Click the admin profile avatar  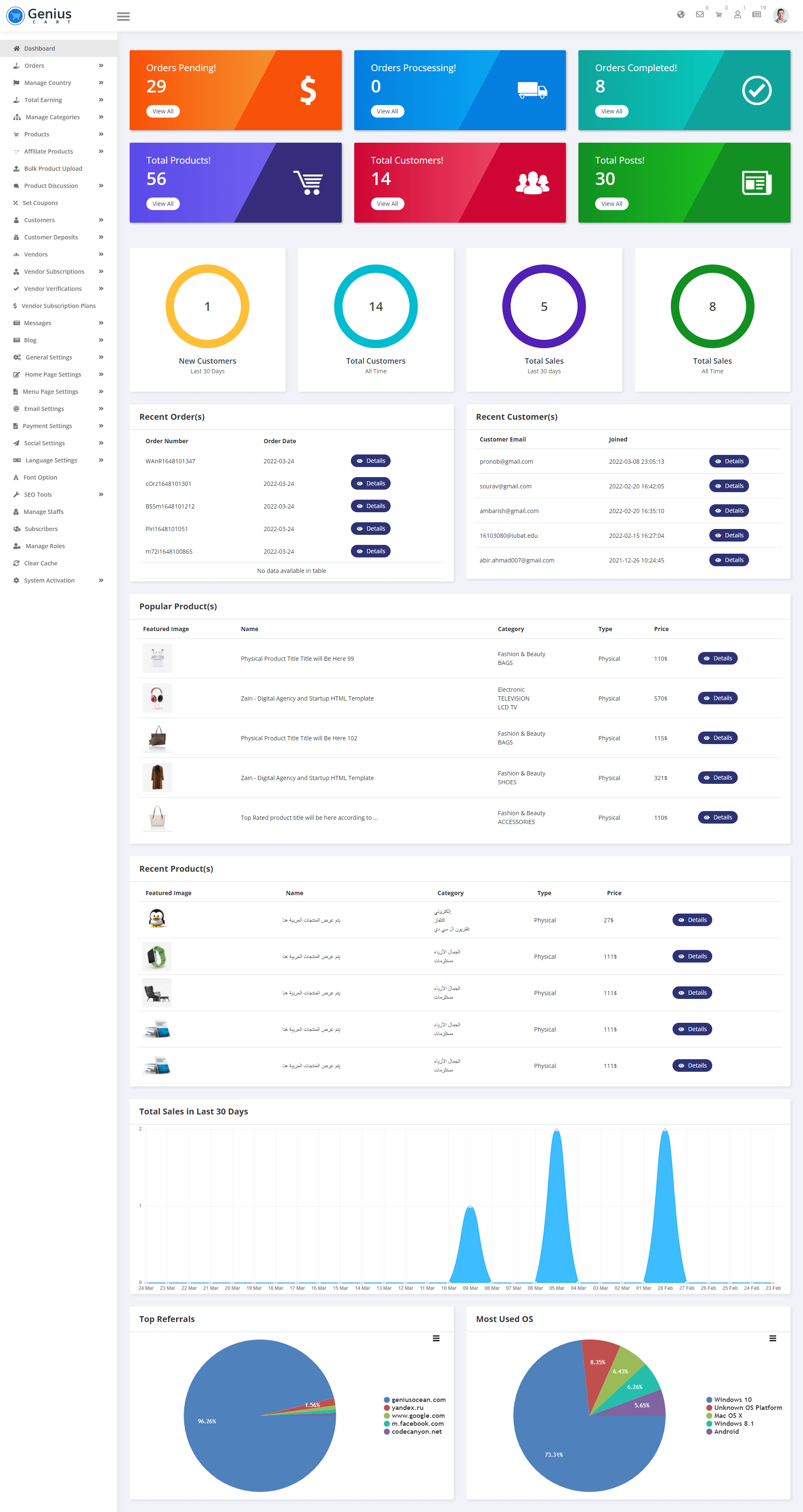780,16
